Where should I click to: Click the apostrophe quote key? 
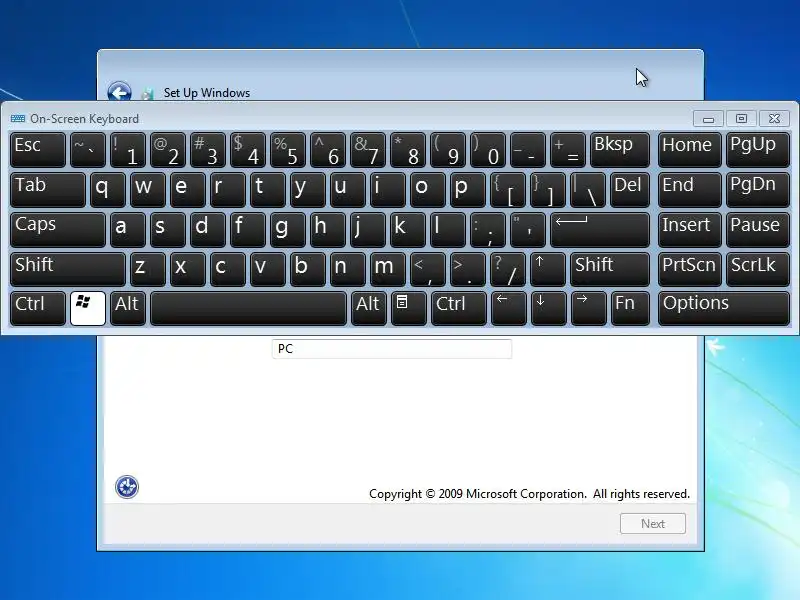pos(528,230)
